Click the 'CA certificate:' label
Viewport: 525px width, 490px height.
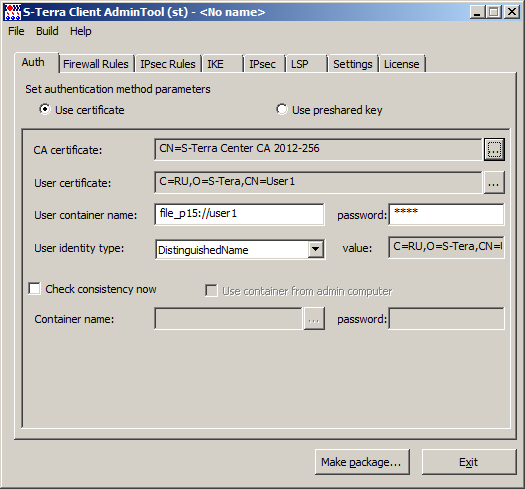pyautogui.click(x=68, y=150)
